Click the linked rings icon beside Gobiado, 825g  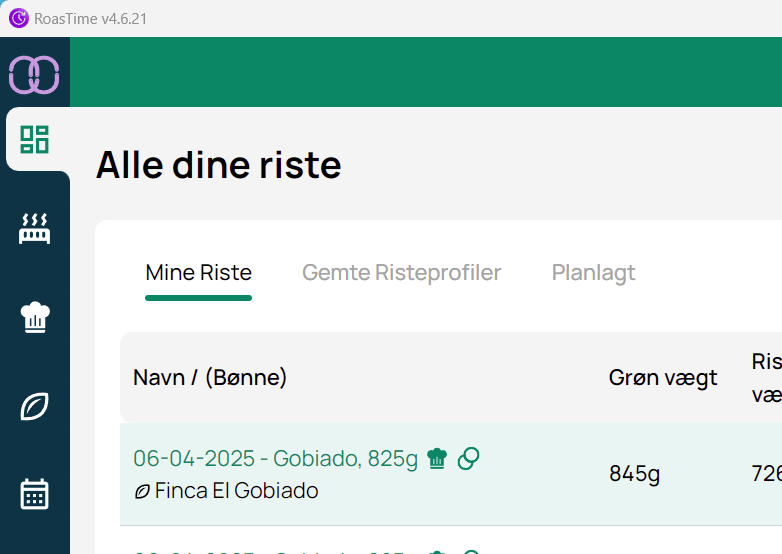tap(468, 458)
